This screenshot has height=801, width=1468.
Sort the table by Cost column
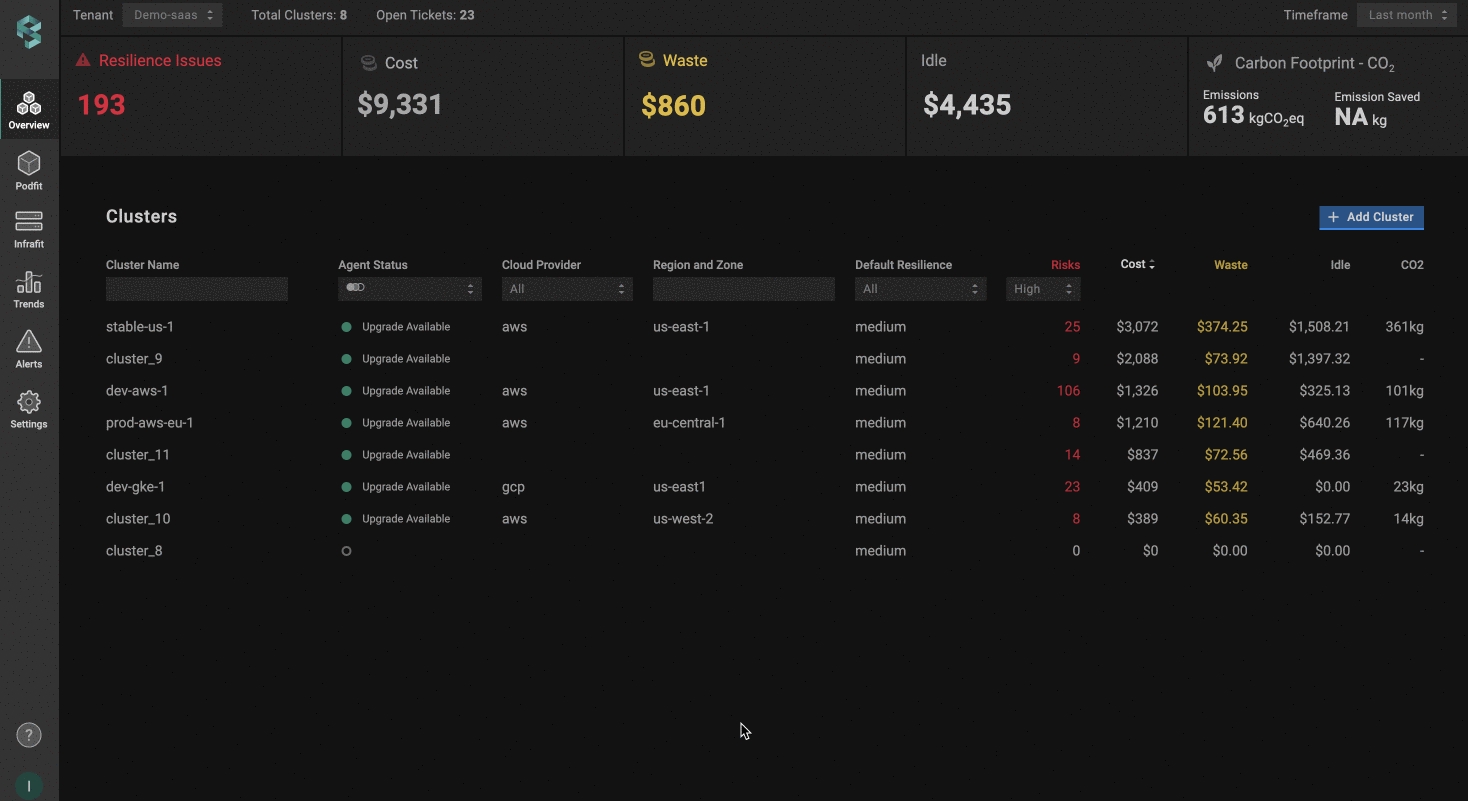click(1137, 265)
